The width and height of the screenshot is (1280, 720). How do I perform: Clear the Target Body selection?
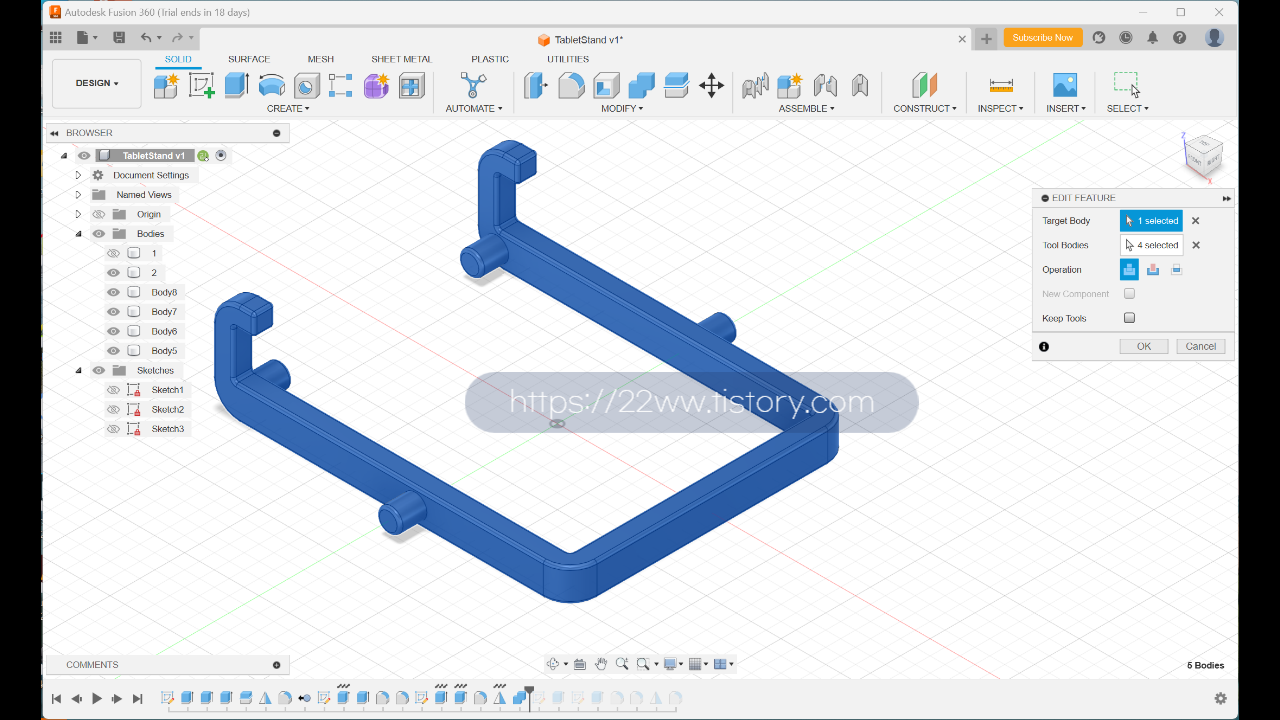tap(1195, 221)
